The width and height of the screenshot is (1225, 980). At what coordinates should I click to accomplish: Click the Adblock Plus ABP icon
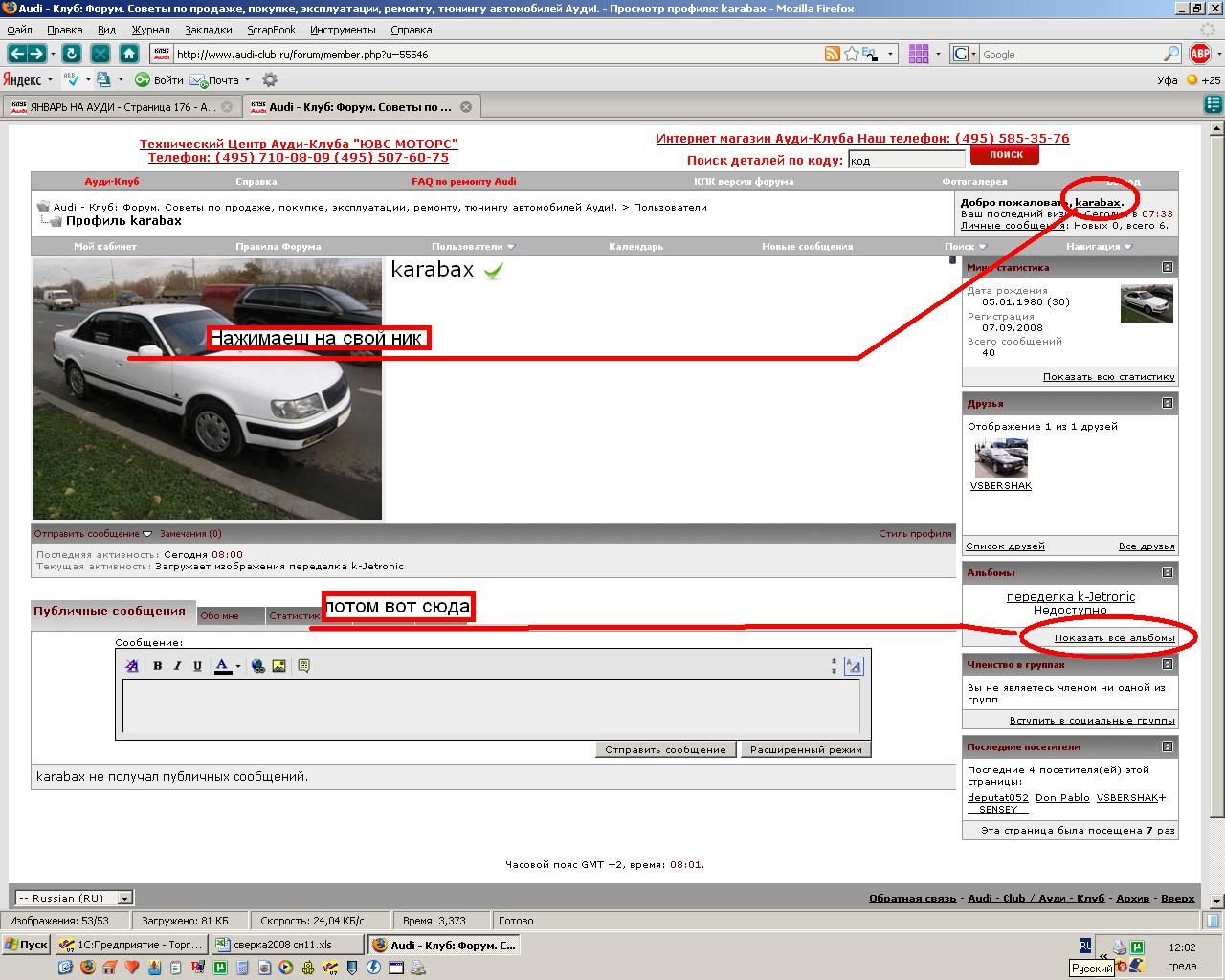point(1199,54)
